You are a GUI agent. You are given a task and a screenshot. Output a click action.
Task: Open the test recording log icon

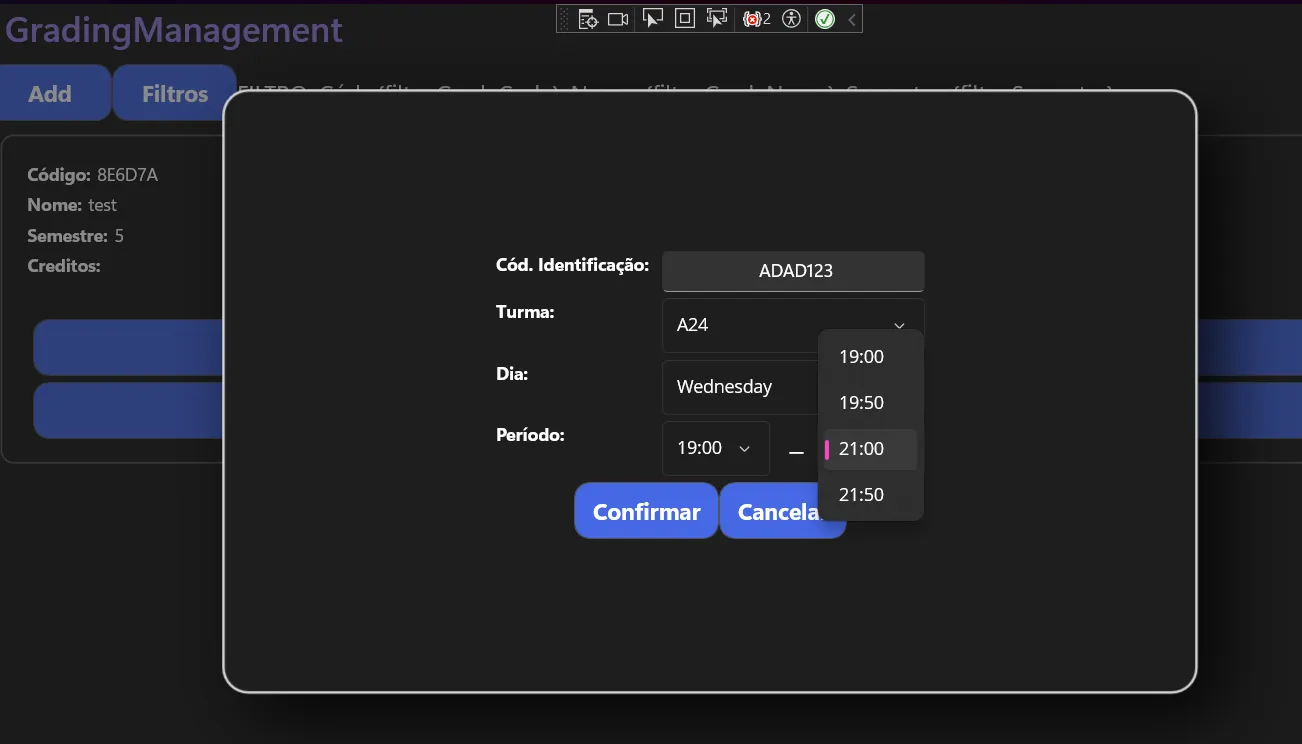coord(588,18)
